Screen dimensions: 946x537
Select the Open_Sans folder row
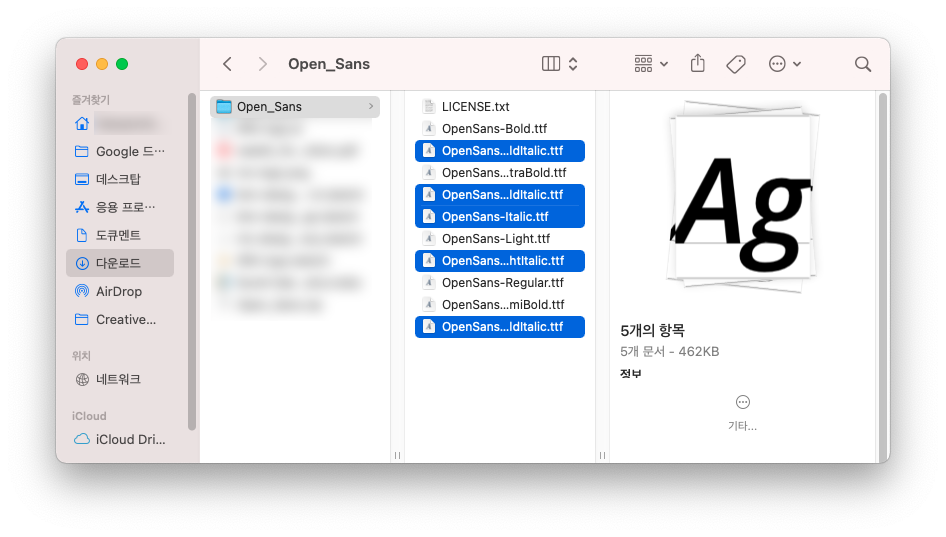(295, 107)
